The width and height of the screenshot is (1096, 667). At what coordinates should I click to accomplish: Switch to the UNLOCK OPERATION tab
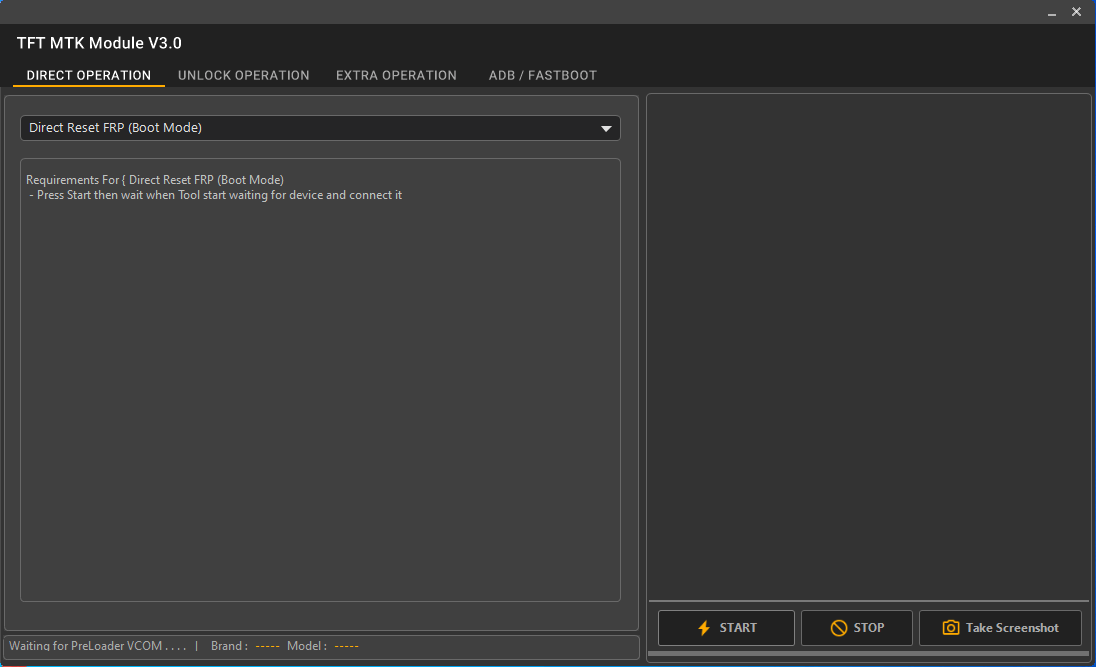click(x=244, y=75)
